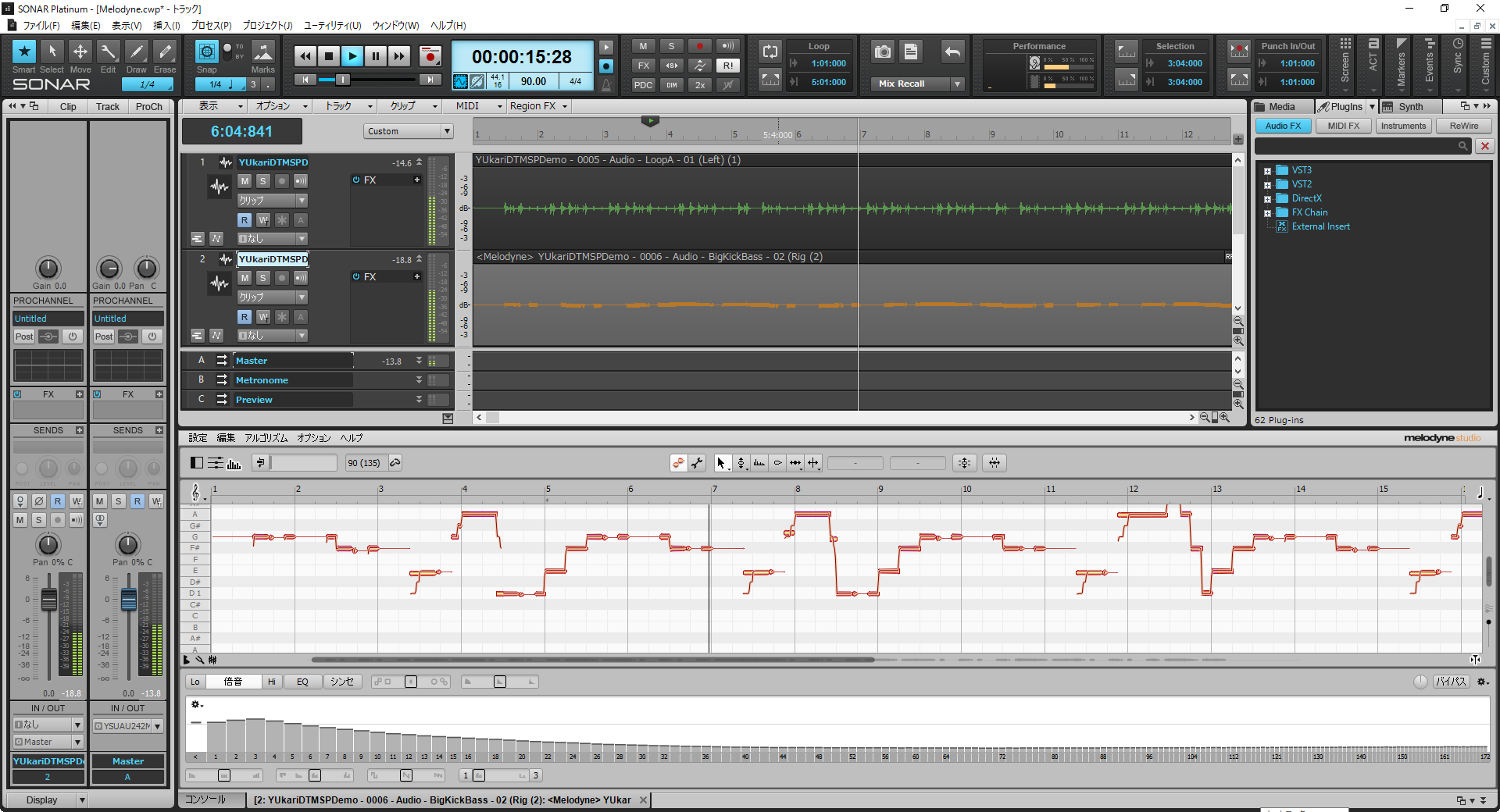Open the Master output dropdown in Inspector

tap(48, 742)
